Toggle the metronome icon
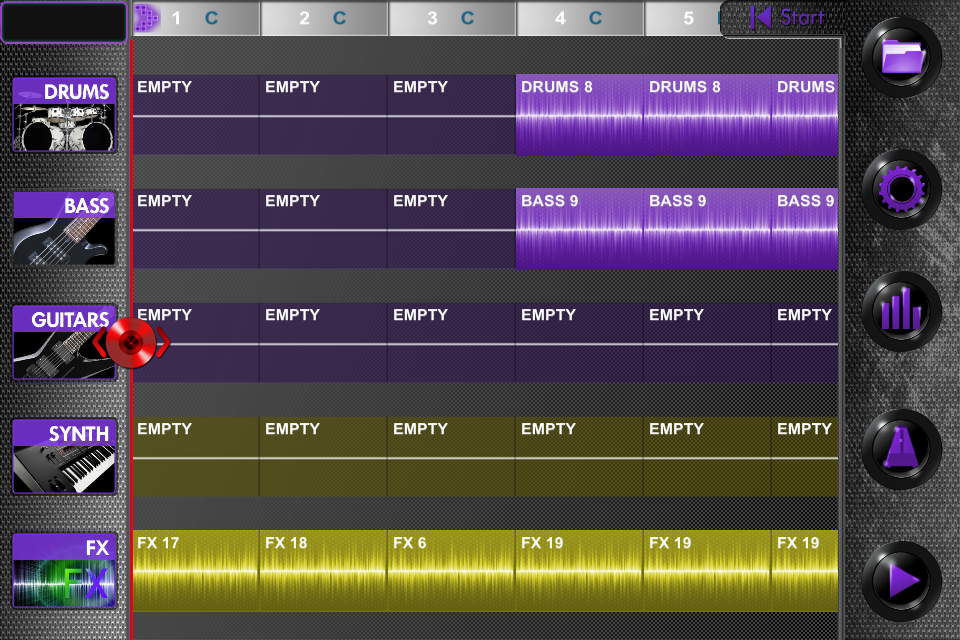 pyautogui.click(x=901, y=449)
